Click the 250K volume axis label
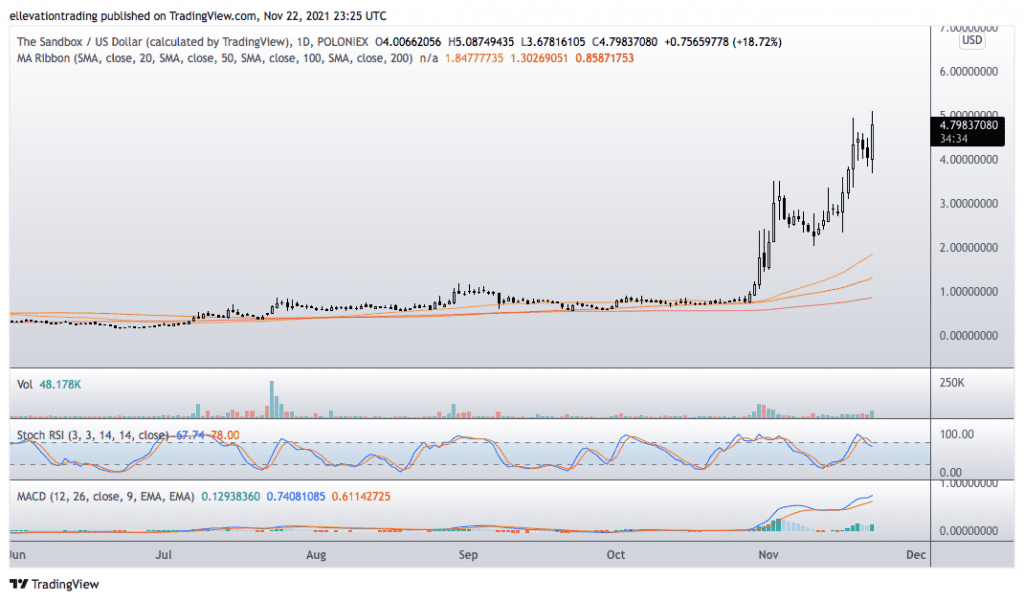This screenshot has height=601, width=1024. click(952, 383)
